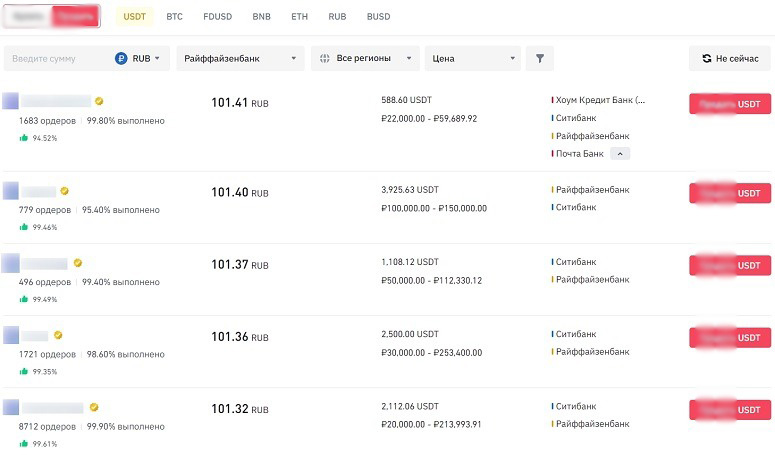Viewport: 775px width, 455px height.
Task: Click avatar of the trader with 779 orders
Action: pyautogui.click(x=11, y=191)
